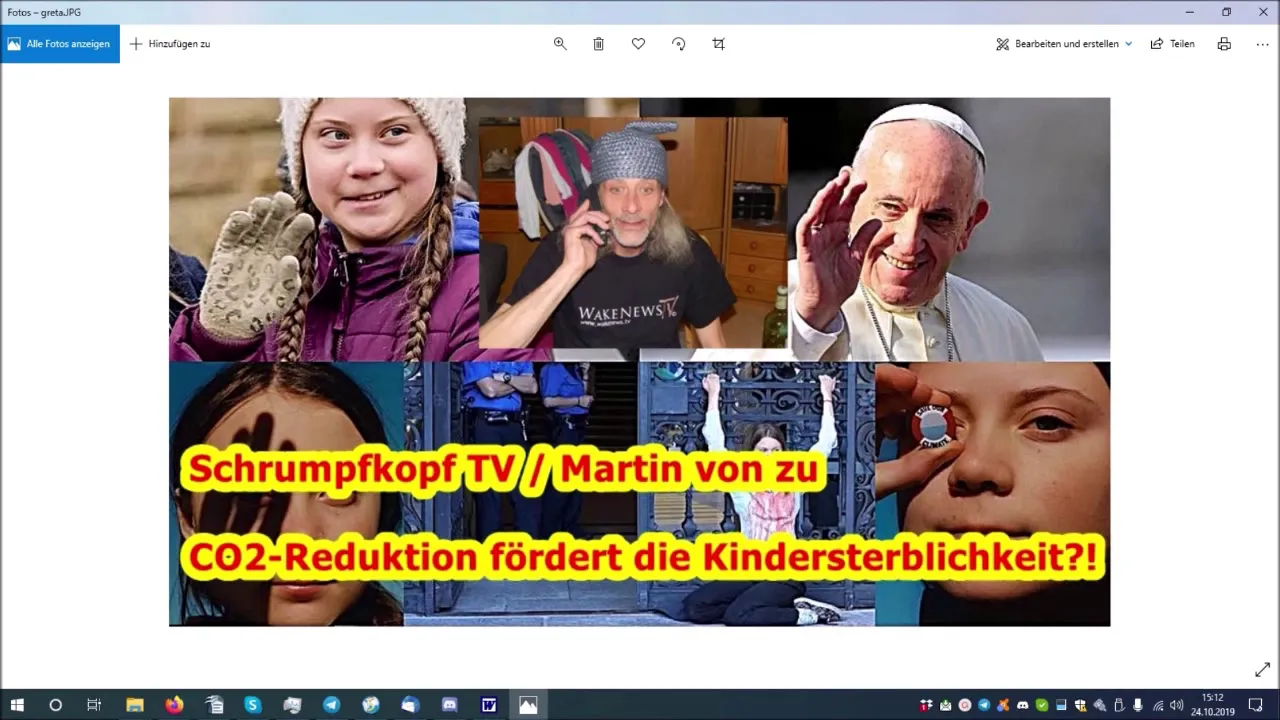
Task: Open Skype from the taskbar
Action: (253, 705)
